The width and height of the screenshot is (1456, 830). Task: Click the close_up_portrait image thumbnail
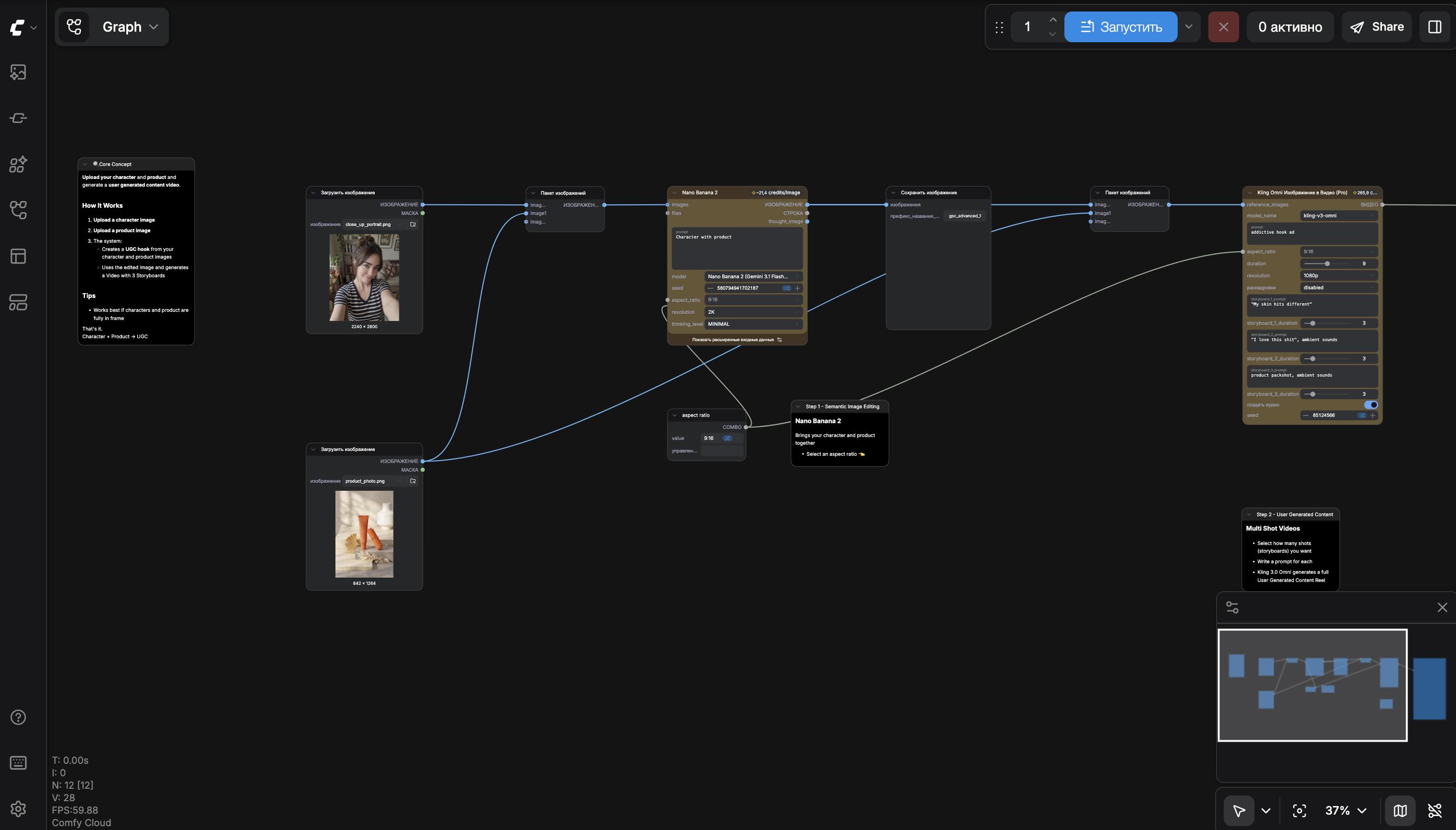(364, 278)
